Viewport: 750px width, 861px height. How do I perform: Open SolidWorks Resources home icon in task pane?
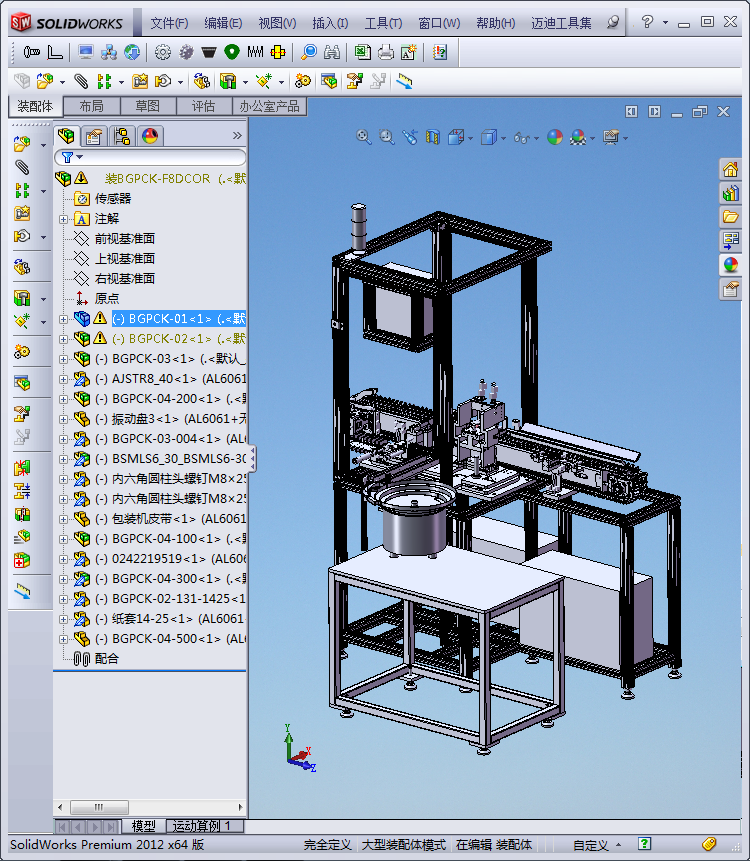(730, 169)
